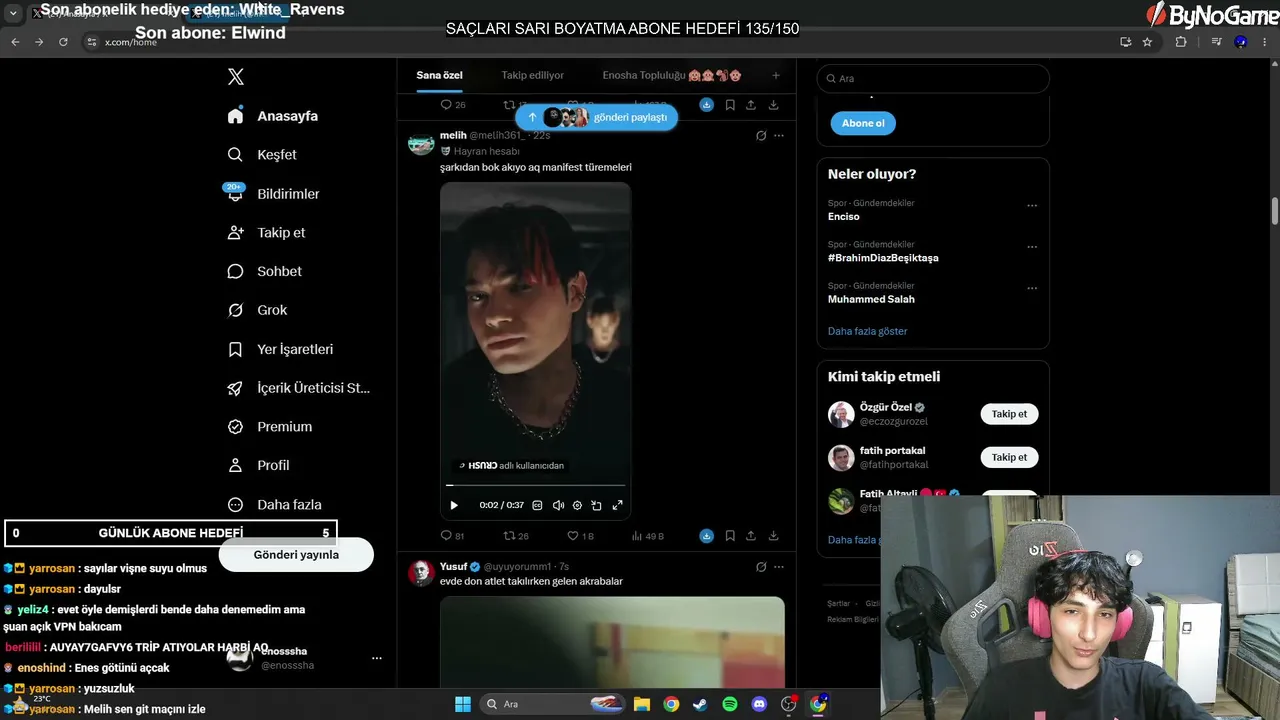Open options for #BrahimDiazBeşiktaşa trend
This screenshot has height=720, width=1280.
click(x=1032, y=247)
